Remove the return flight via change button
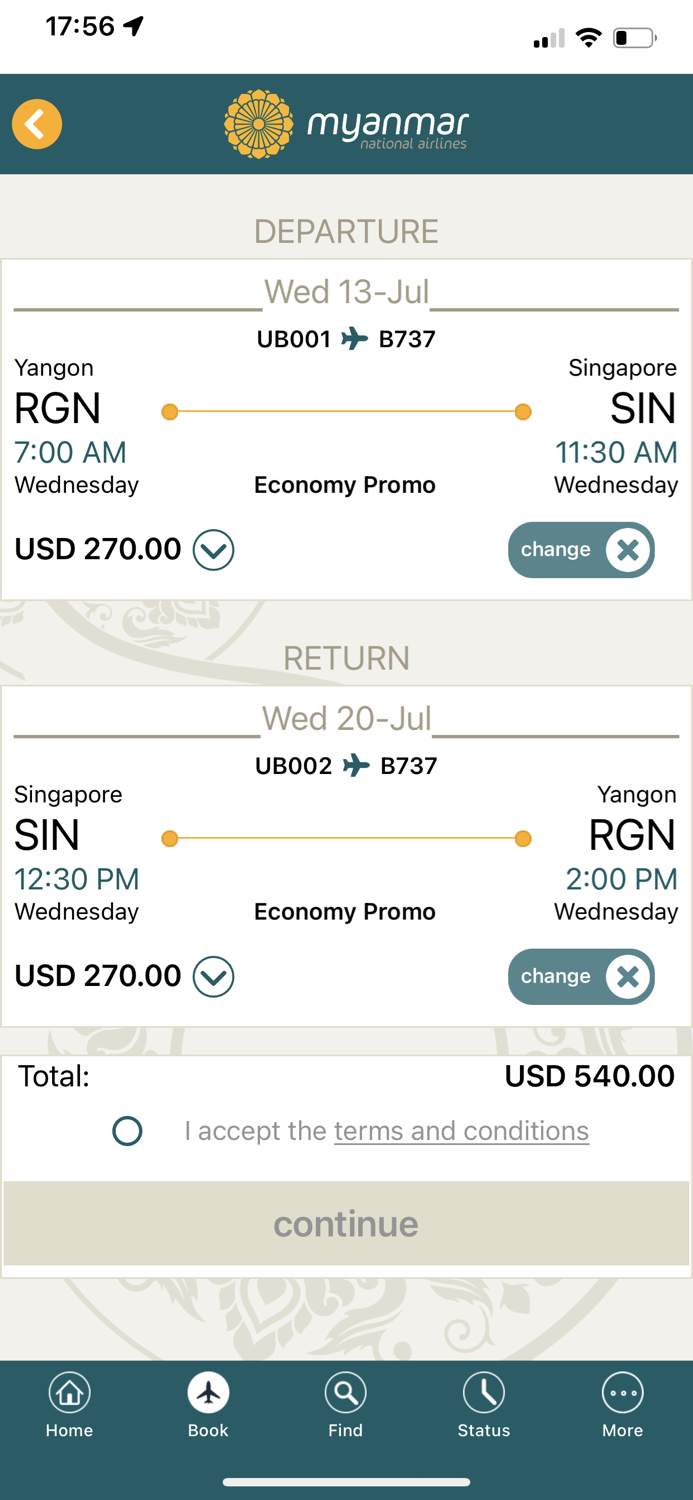 (581, 976)
